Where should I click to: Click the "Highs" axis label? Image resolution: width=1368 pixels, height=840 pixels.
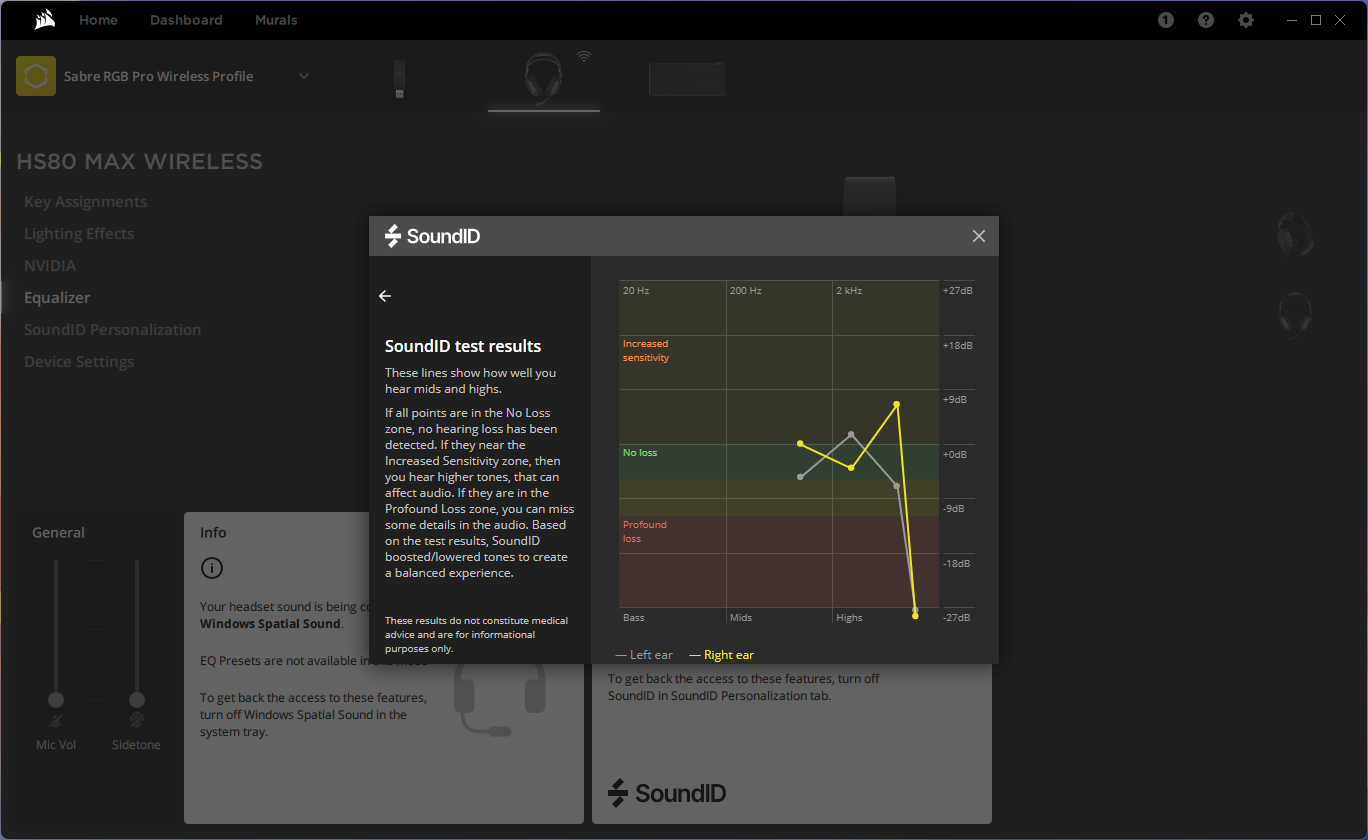click(849, 618)
